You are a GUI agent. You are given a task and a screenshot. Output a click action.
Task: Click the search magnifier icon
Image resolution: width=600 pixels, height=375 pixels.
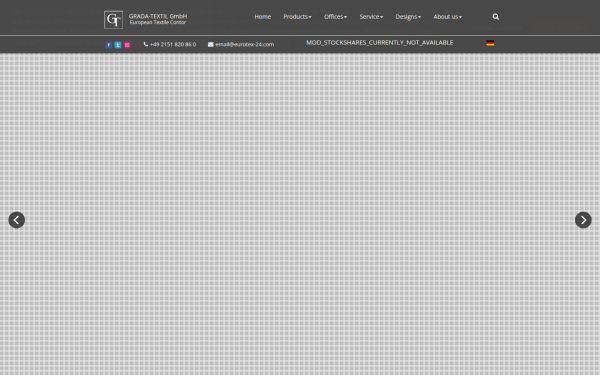(496, 17)
